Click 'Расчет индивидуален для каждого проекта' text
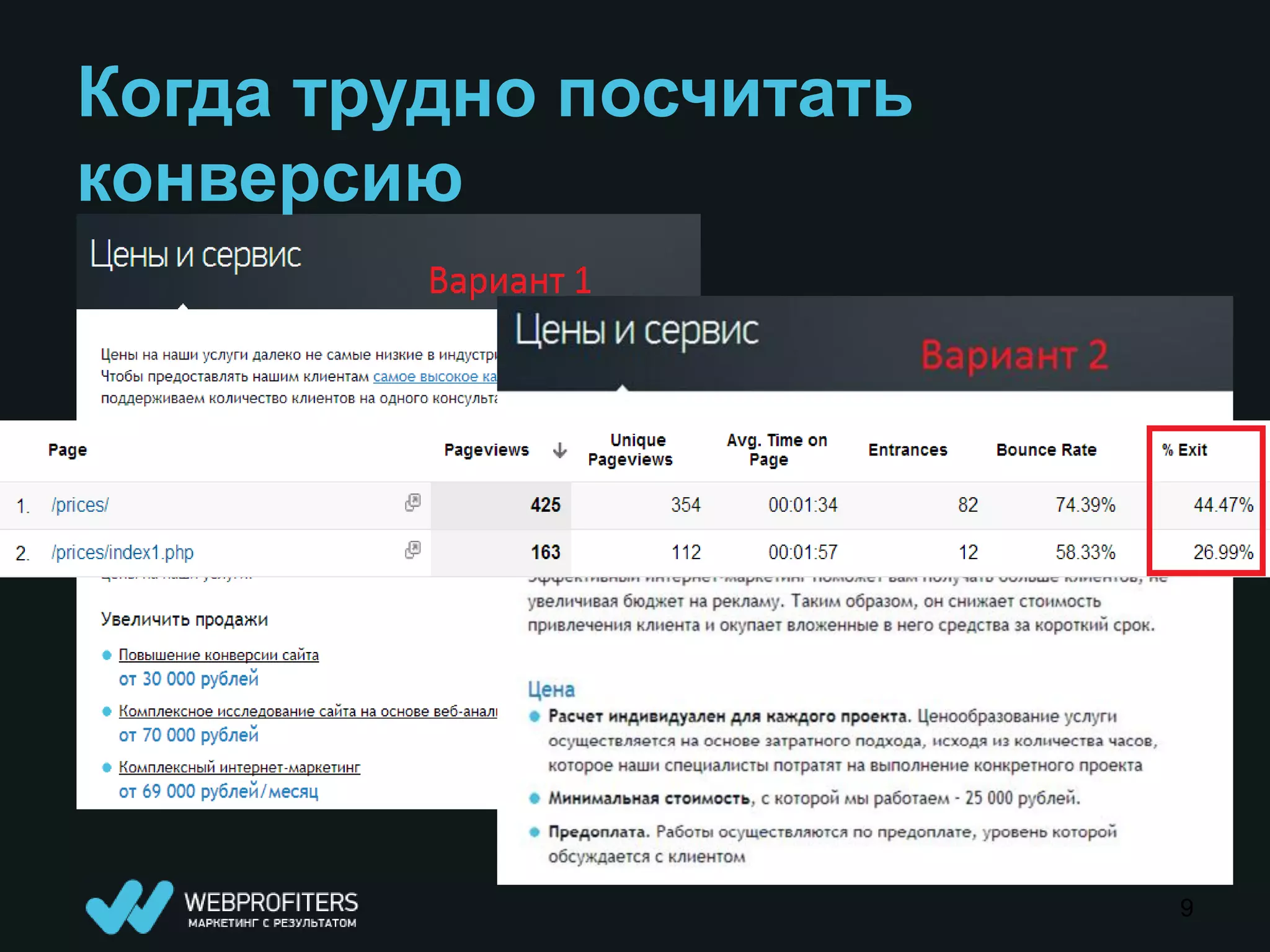Viewport: 1270px width, 952px height. pyautogui.click(x=729, y=717)
